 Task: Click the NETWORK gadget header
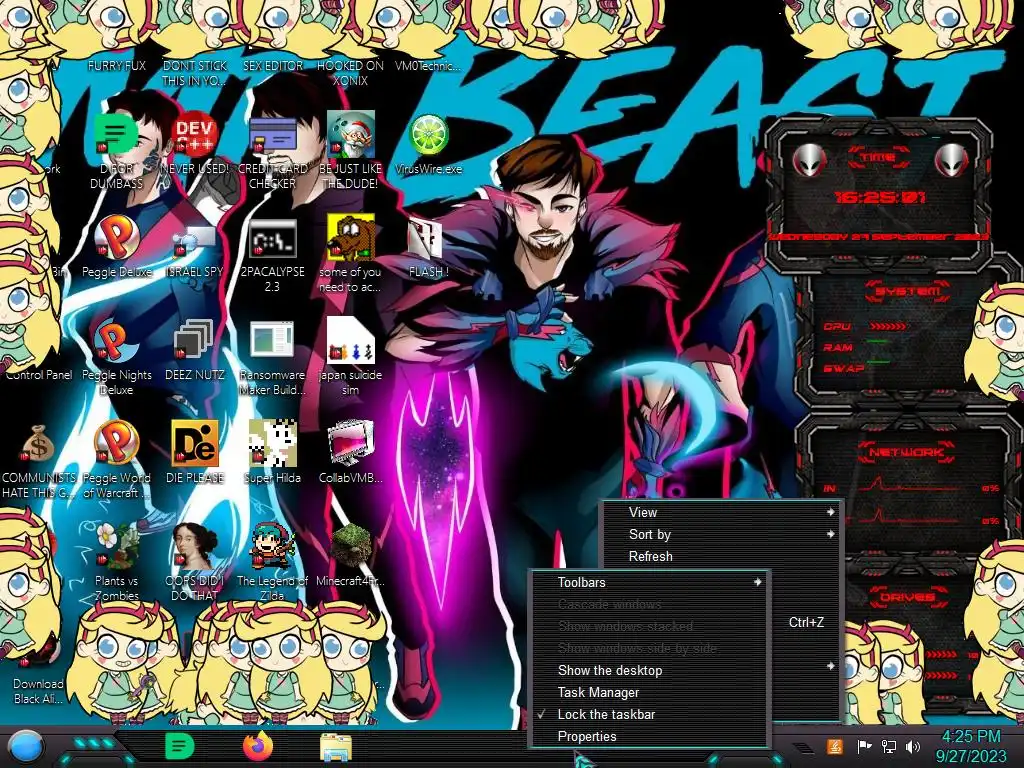906,452
